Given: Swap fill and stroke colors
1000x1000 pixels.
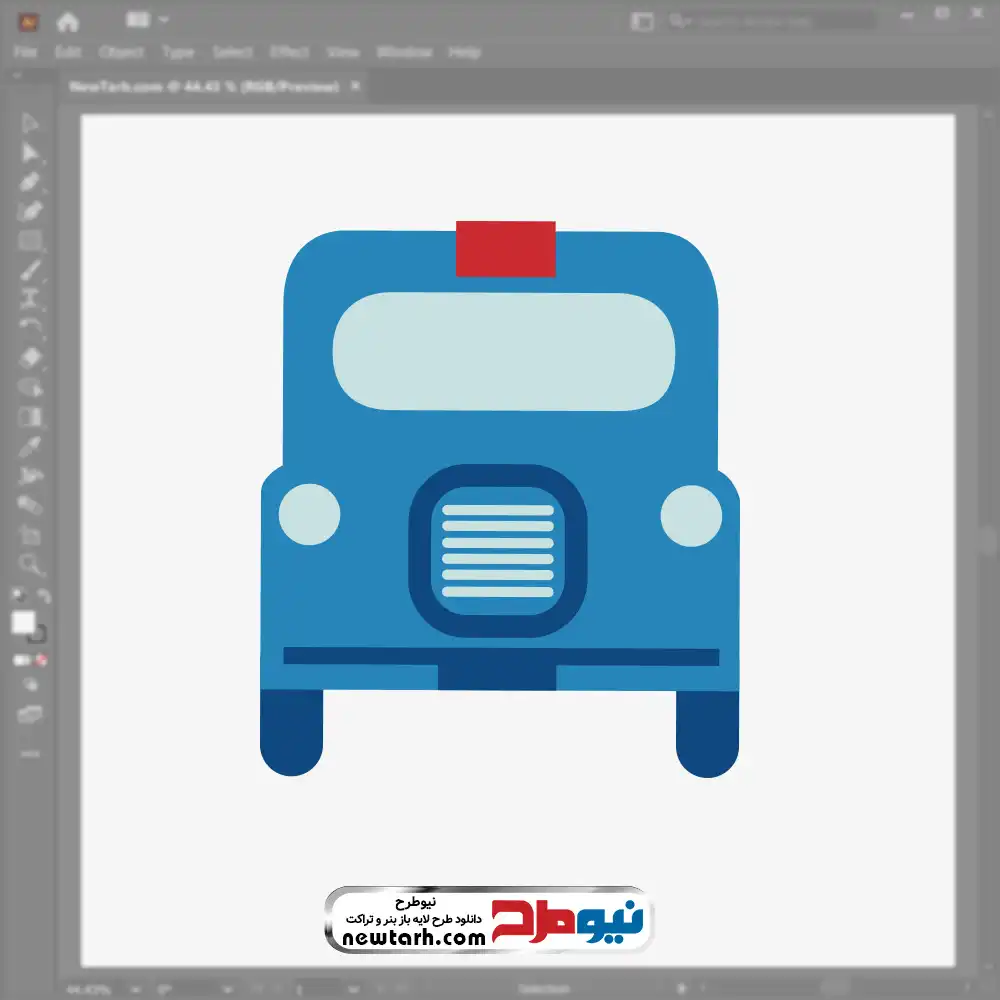Looking at the screenshot, I should point(43,597).
